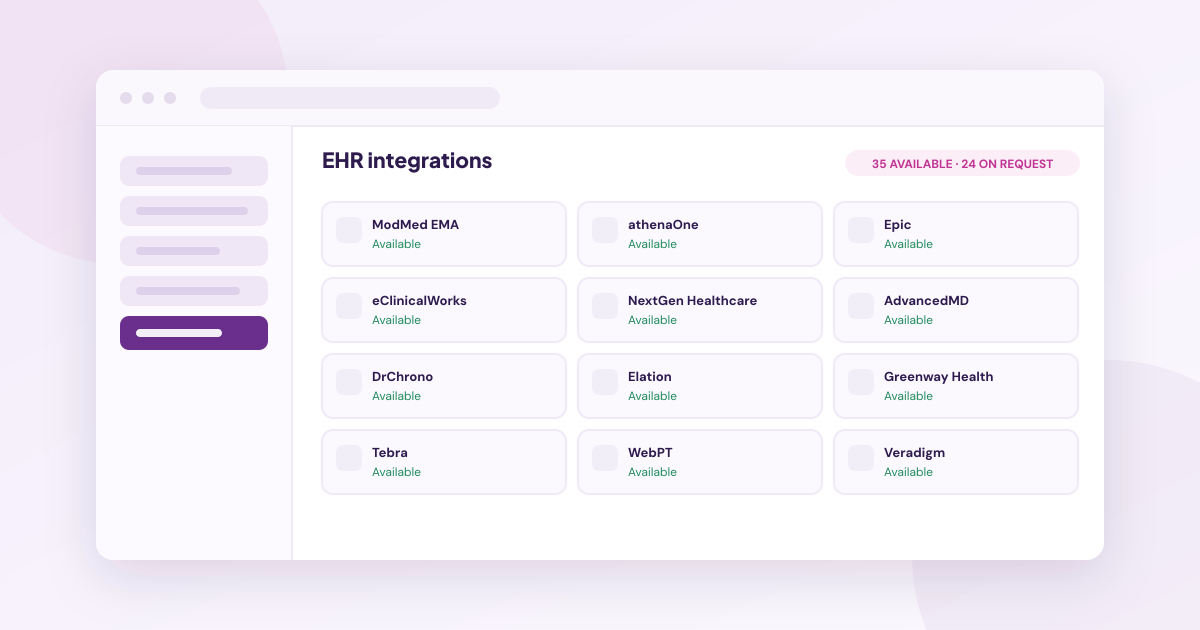Select the highlighted purple sidebar item

point(194,333)
